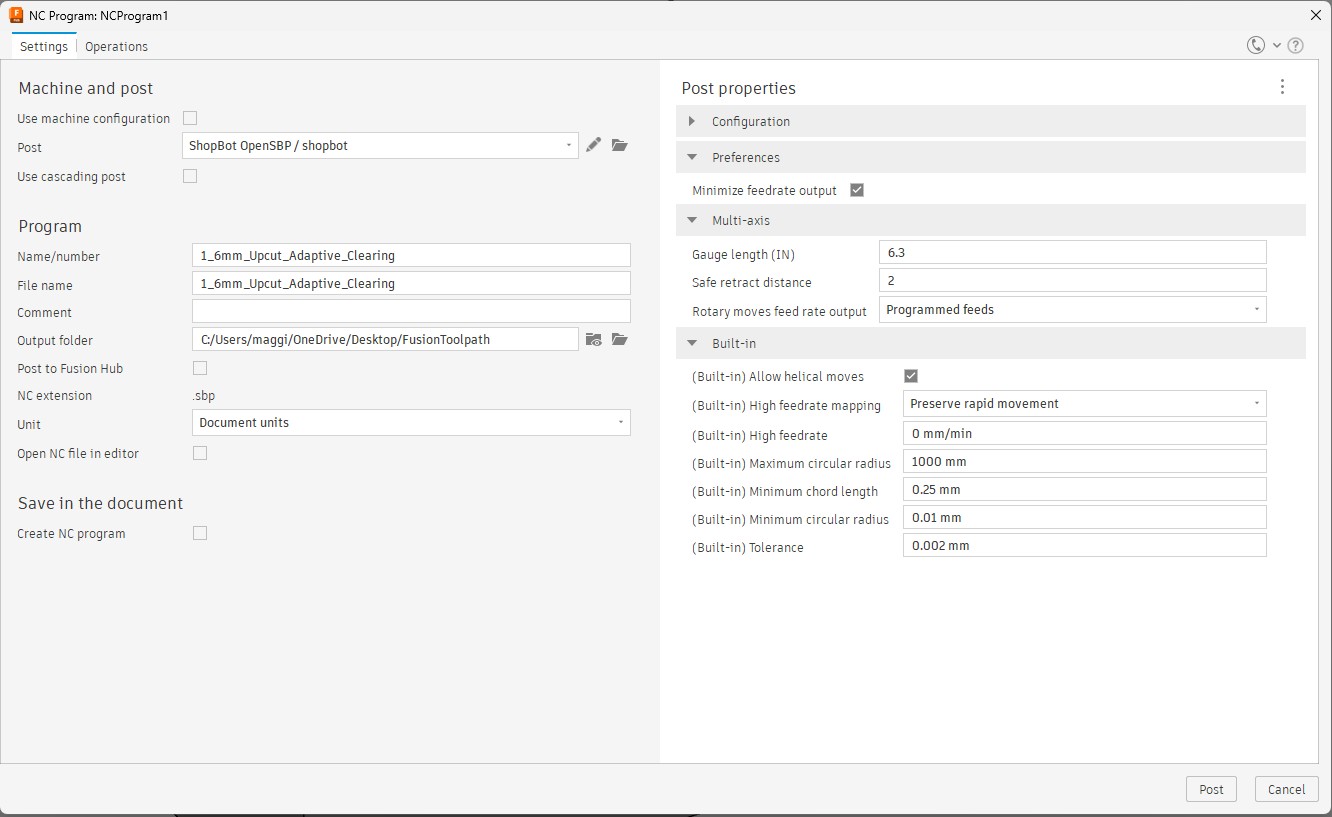
Task: Open High feedrate mapping dropdown
Action: coord(1085,403)
